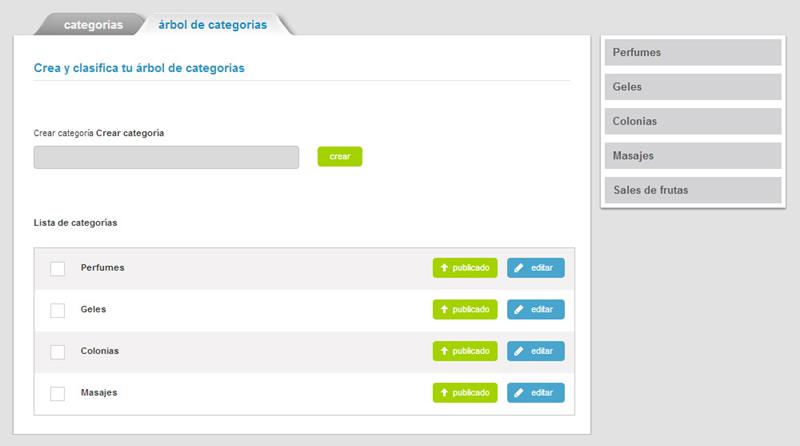Pick Colonias from the side tree panel

coord(692,121)
